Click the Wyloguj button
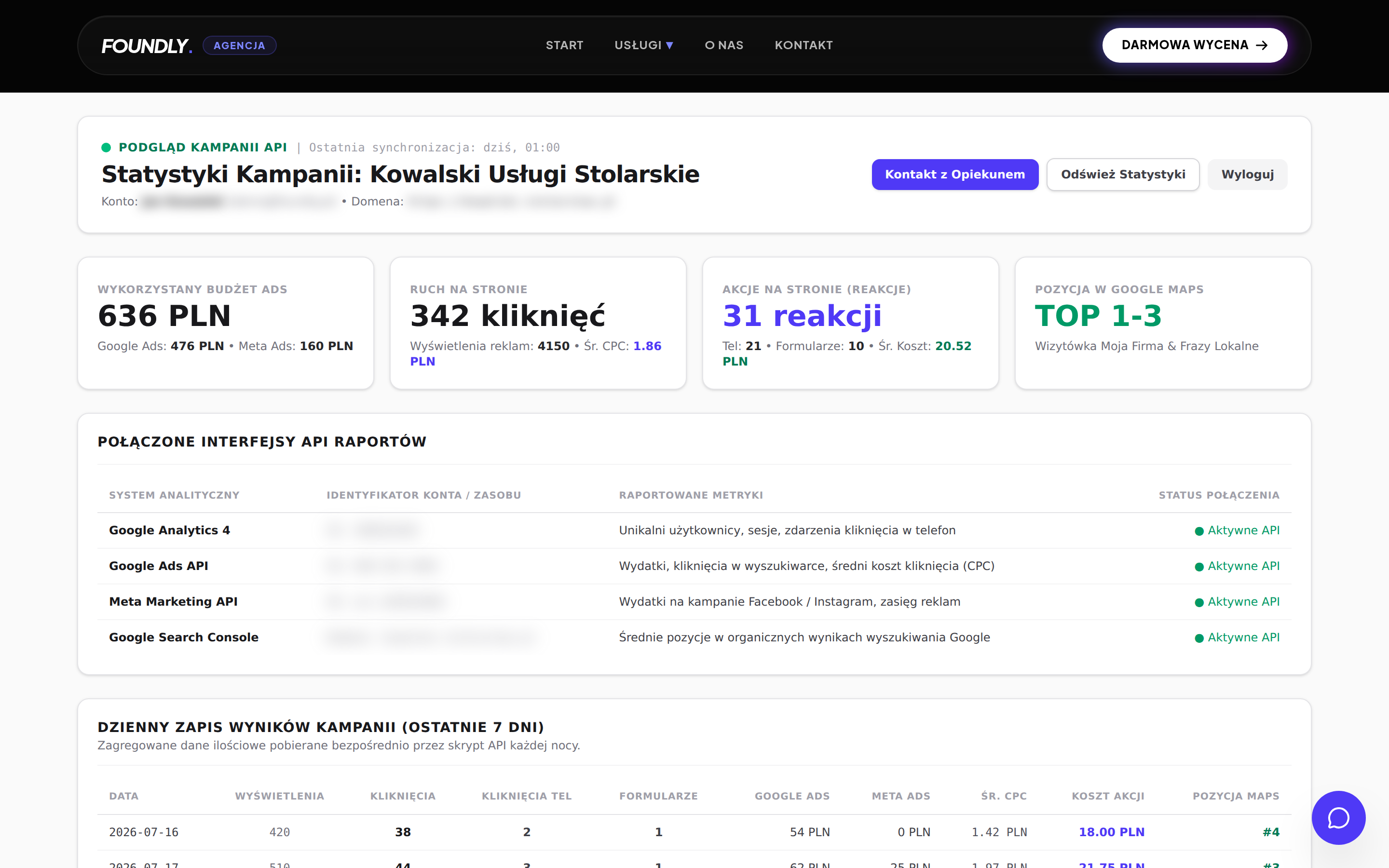1389x868 pixels. tap(1247, 175)
